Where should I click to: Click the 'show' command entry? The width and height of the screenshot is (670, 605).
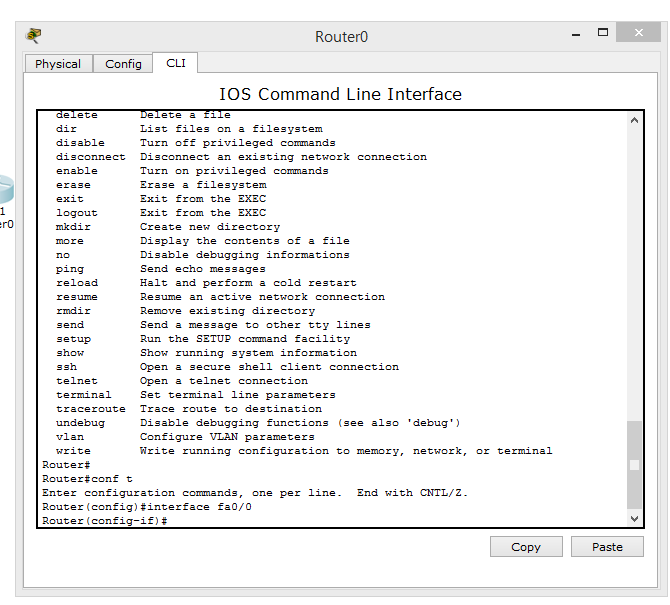(206, 353)
